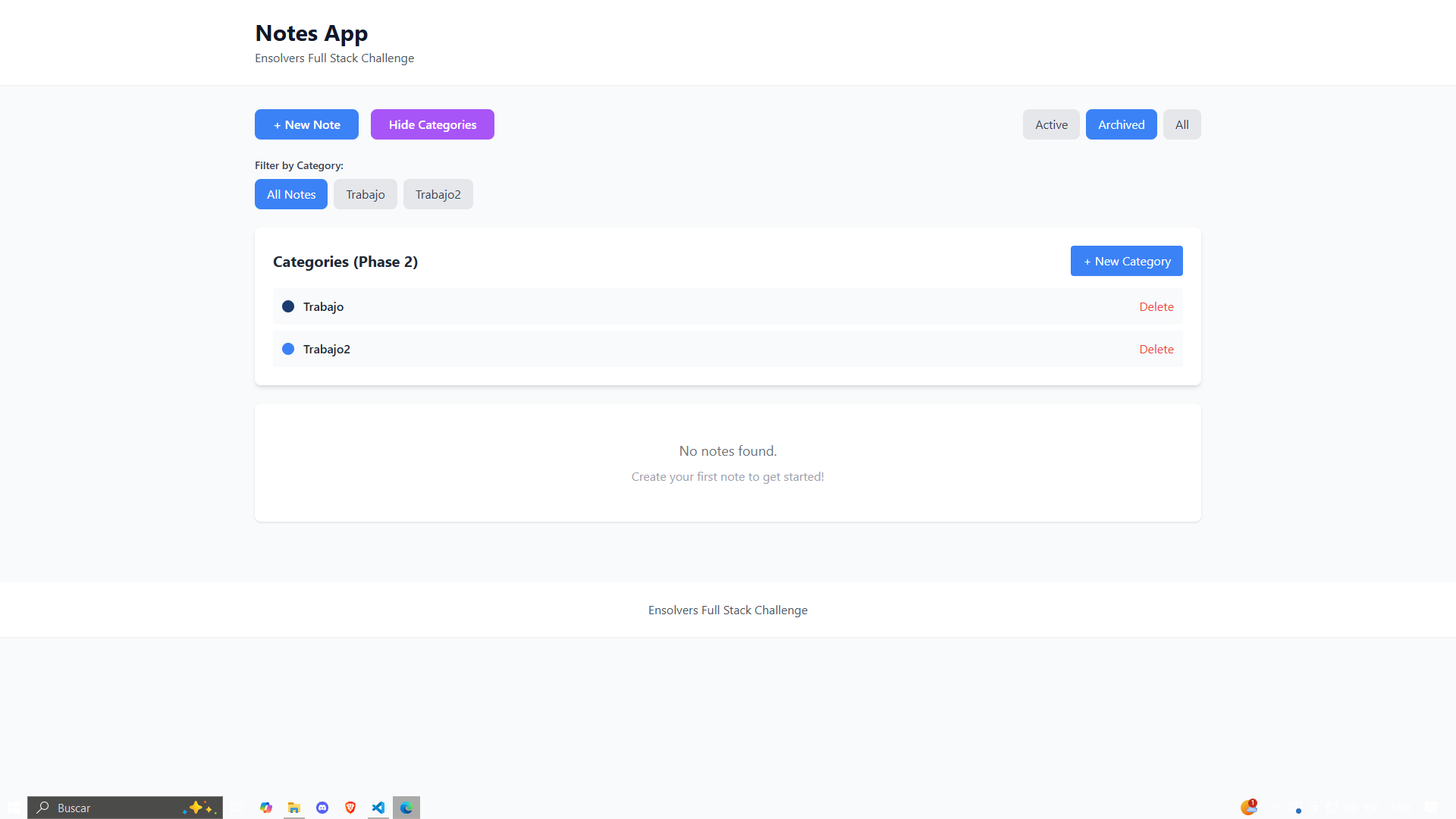Click the 'Filter by Category:' label
The width and height of the screenshot is (1456, 819).
point(299,165)
